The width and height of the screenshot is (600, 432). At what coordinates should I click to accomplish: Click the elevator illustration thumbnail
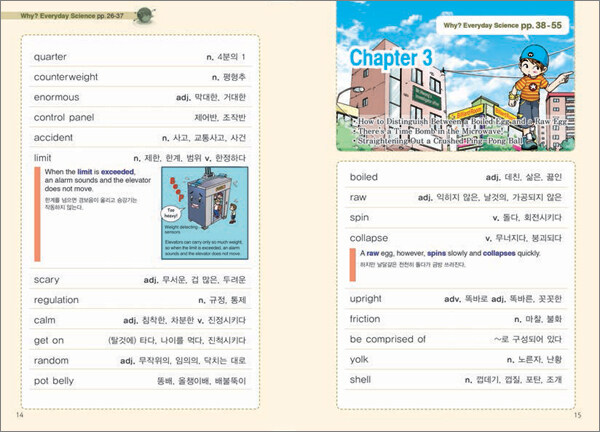point(205,213)
